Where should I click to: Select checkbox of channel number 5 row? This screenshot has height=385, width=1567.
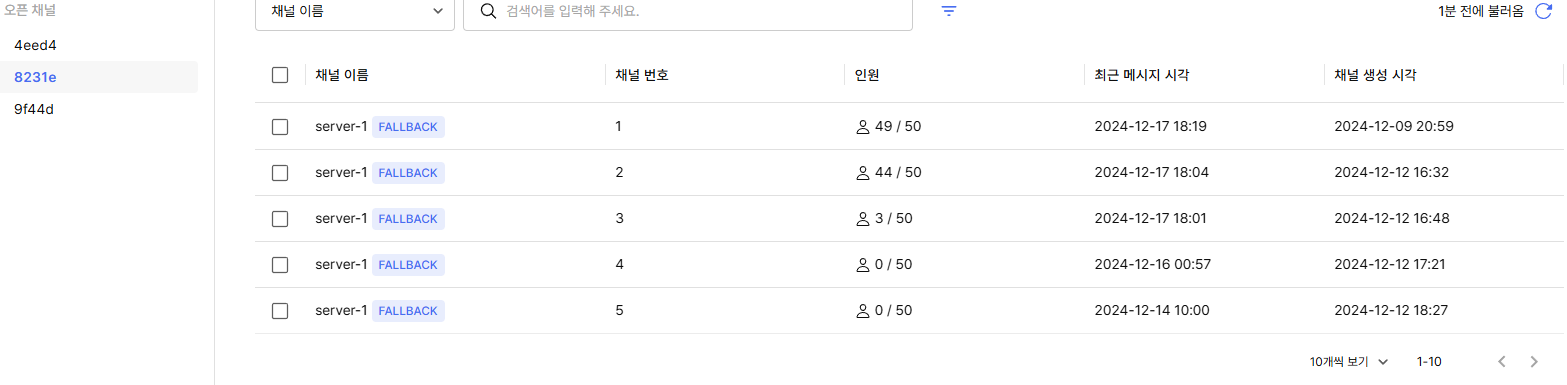[x=280, y=311]
